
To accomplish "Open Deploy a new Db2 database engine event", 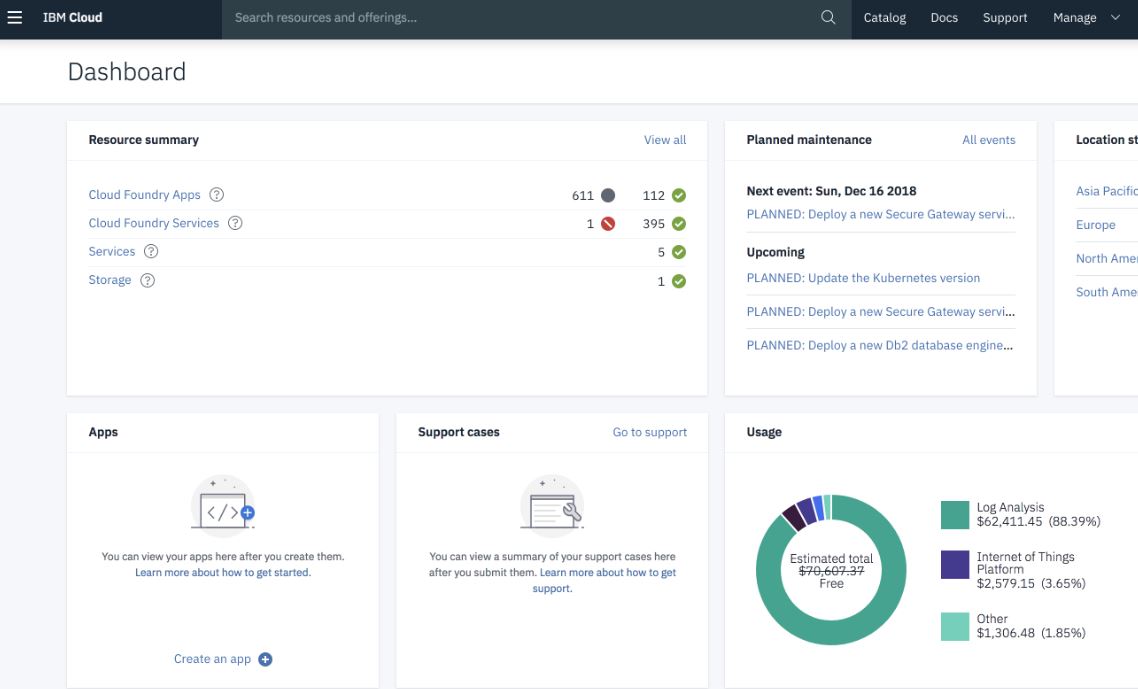I will pyautogui.click(x=880, y=346).
